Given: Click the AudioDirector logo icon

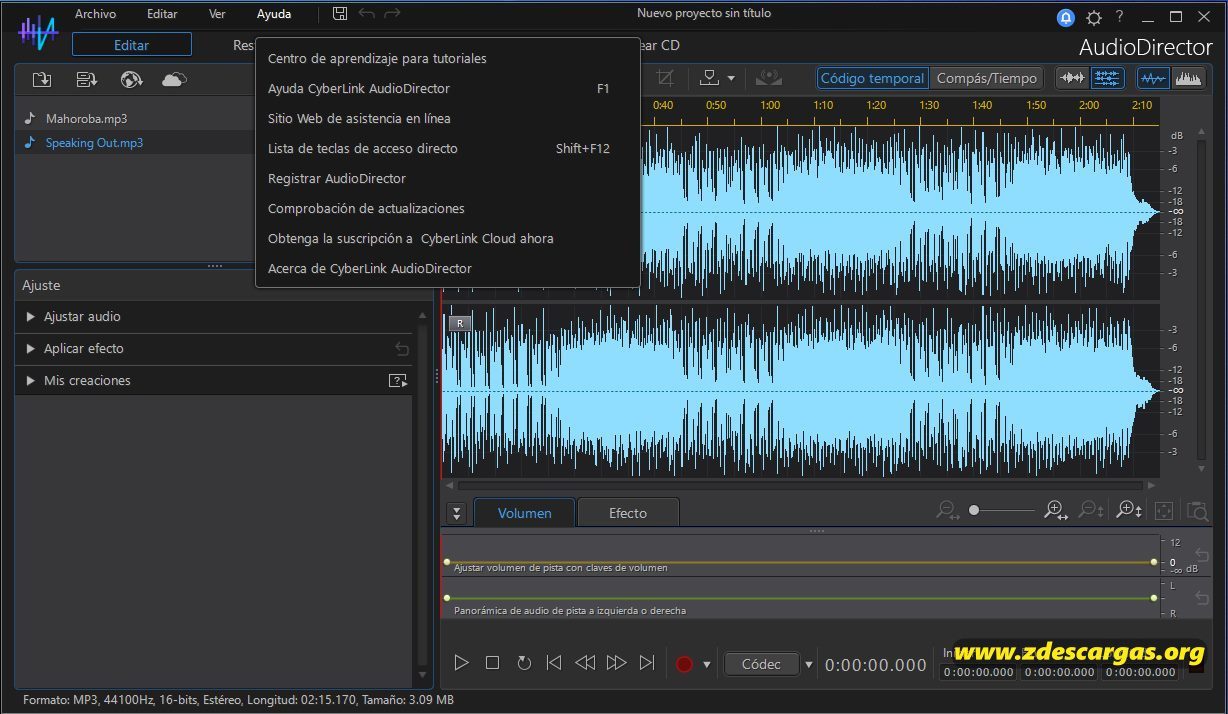Looking at the screenshot, I should pyautogui.click(x=38, y=32).
